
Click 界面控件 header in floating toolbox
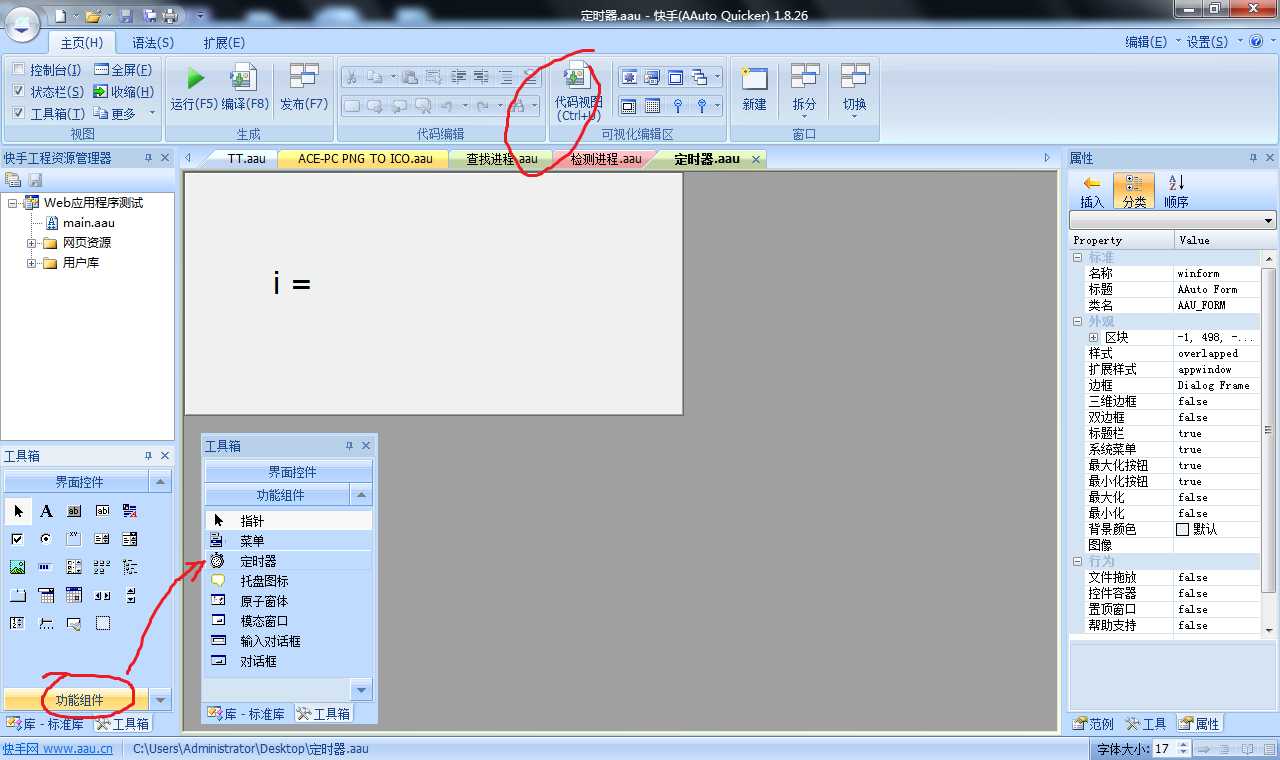(x=288, y=472)
